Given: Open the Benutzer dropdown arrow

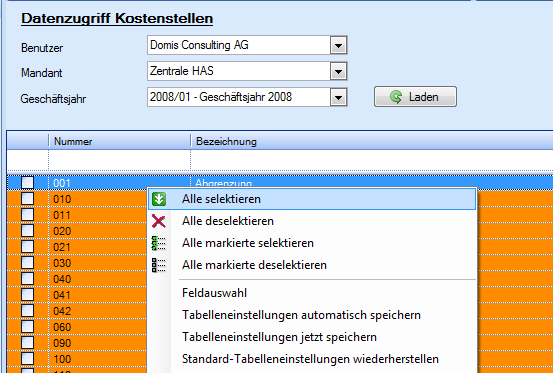Looking at the screenshot, I should point(338,45).
